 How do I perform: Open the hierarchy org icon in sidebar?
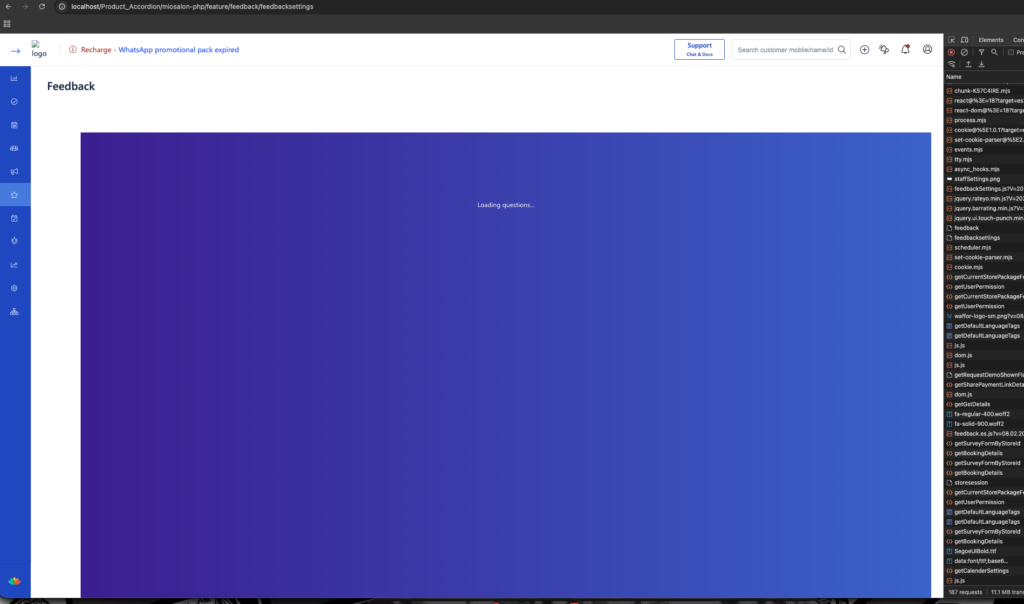pos(14,312)
